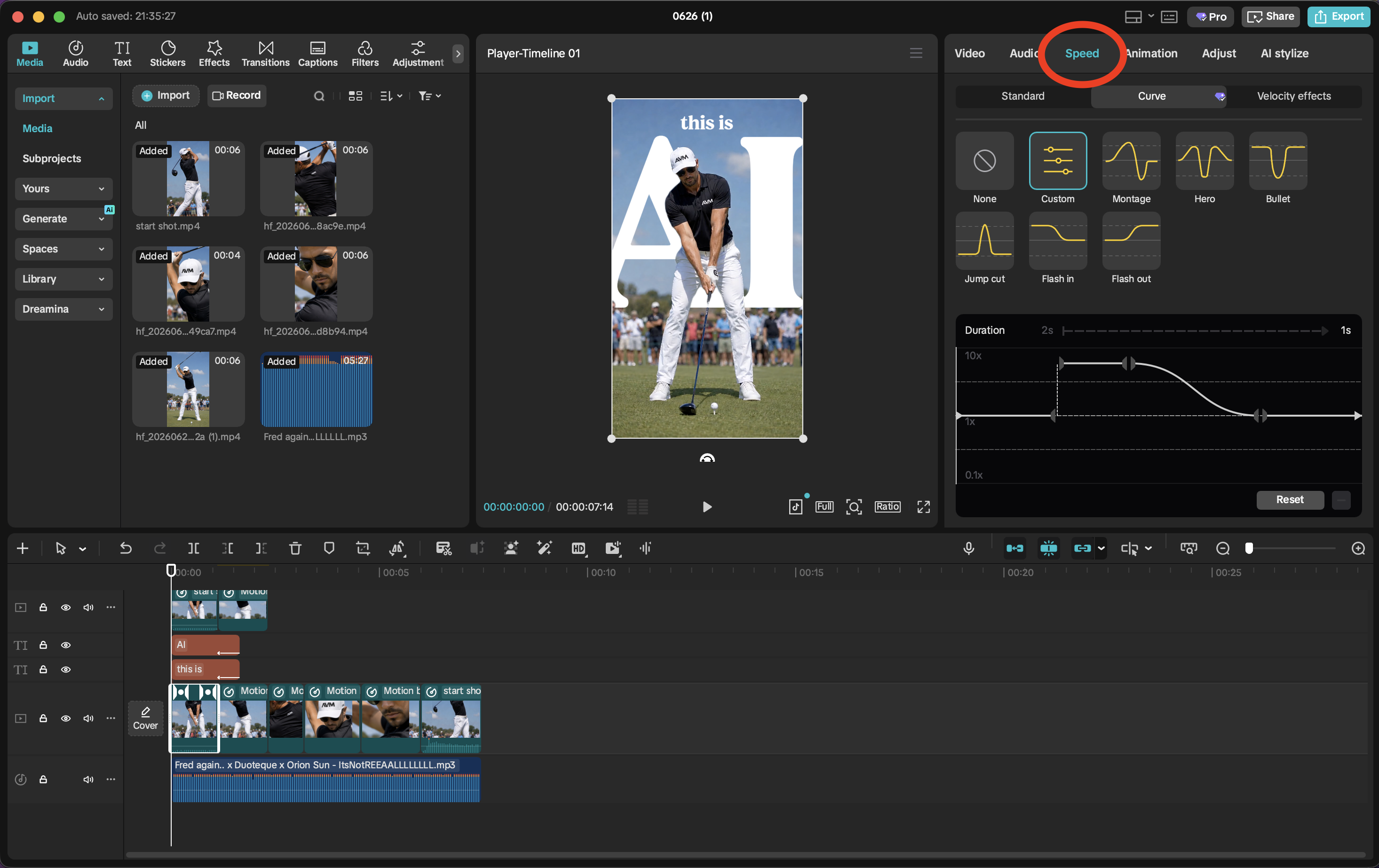Screen dimensions: 1379x868
Task: Click the crop icon in timeline toolbar
Action: click(x=363, y=549)
